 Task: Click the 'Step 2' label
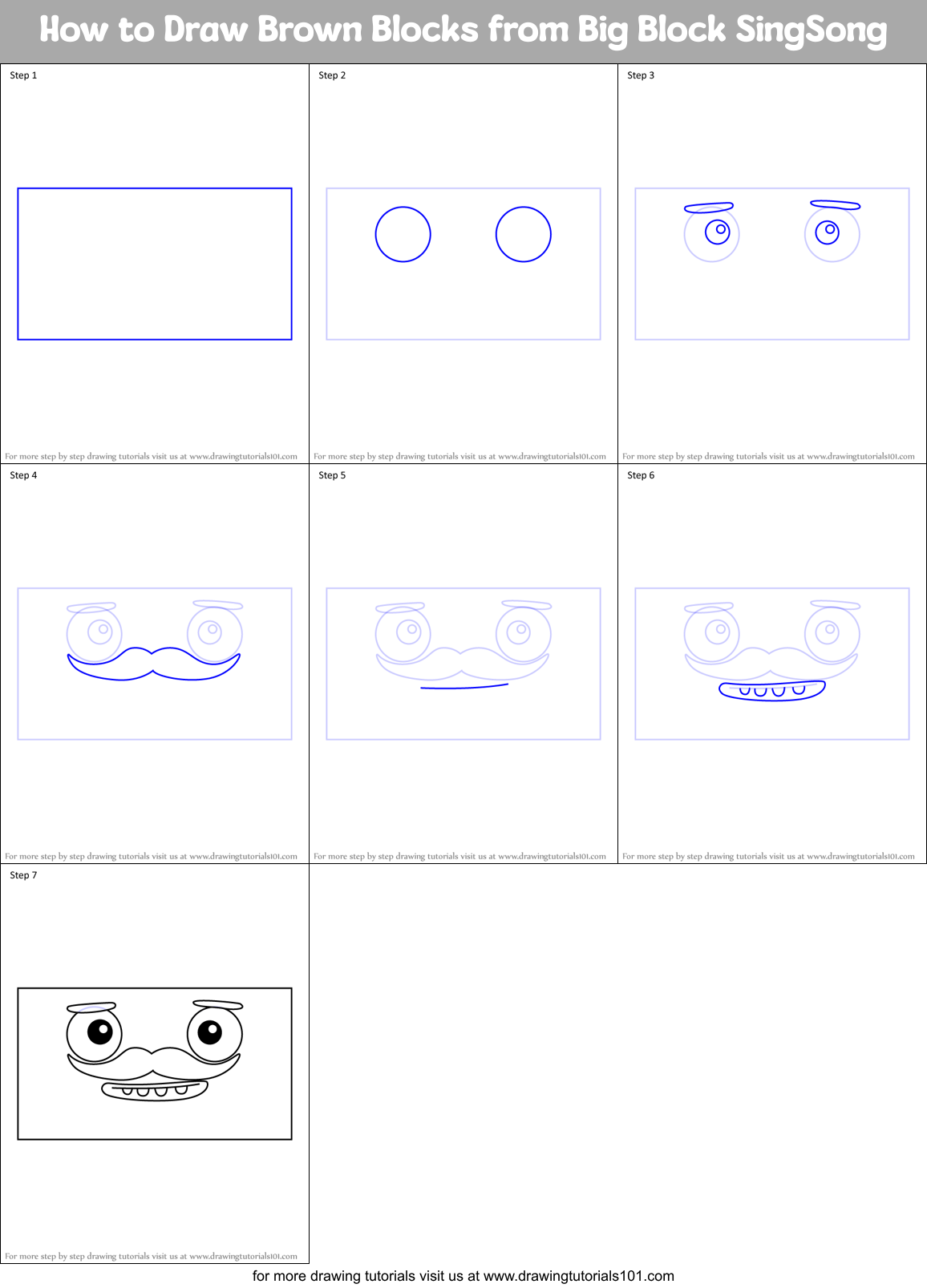pyautogui.click(x=332, y=75)
